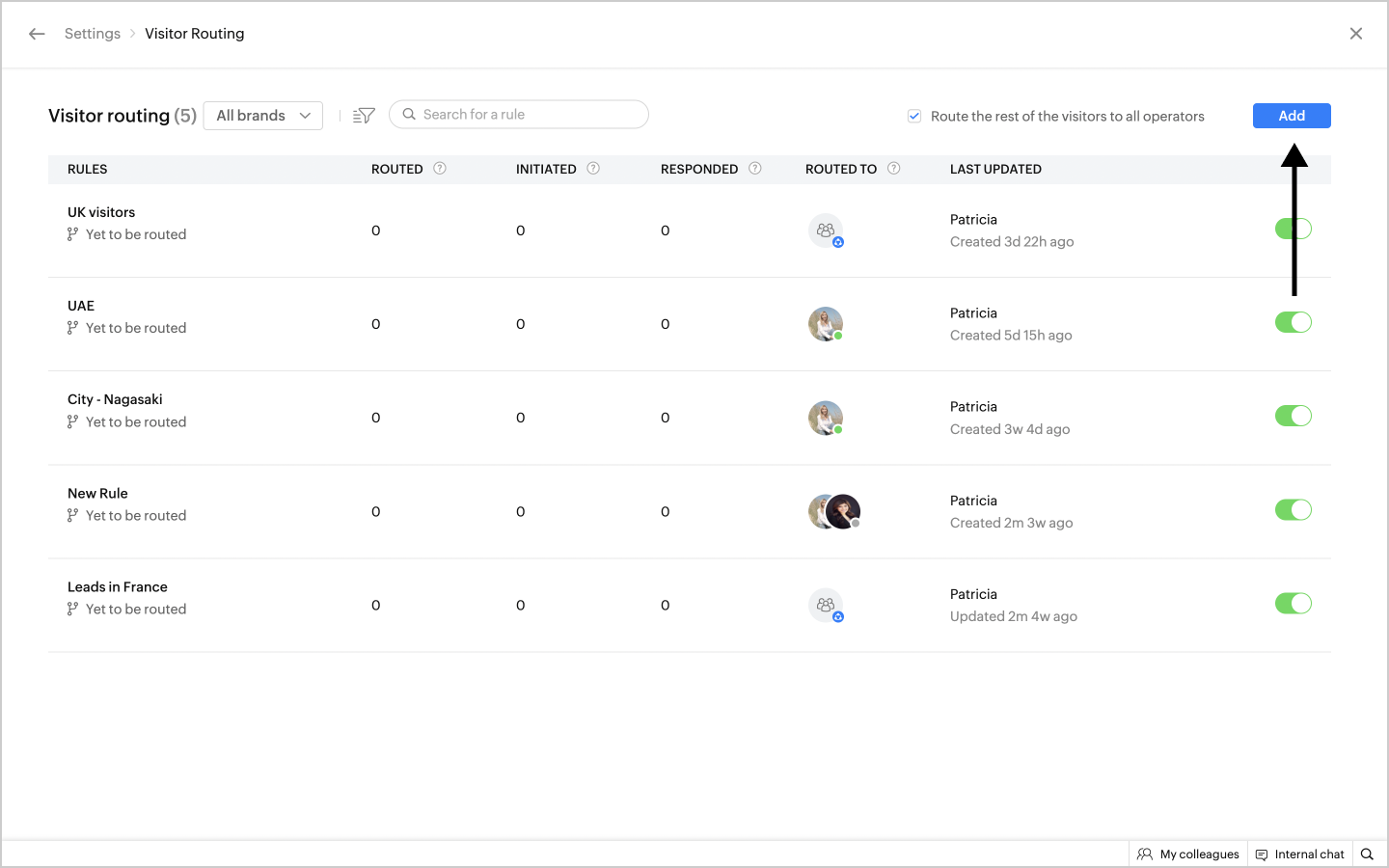The image size is (1389, 868).
Task: Open the rule sort and filter icon
Action: (x=364, y=116)
